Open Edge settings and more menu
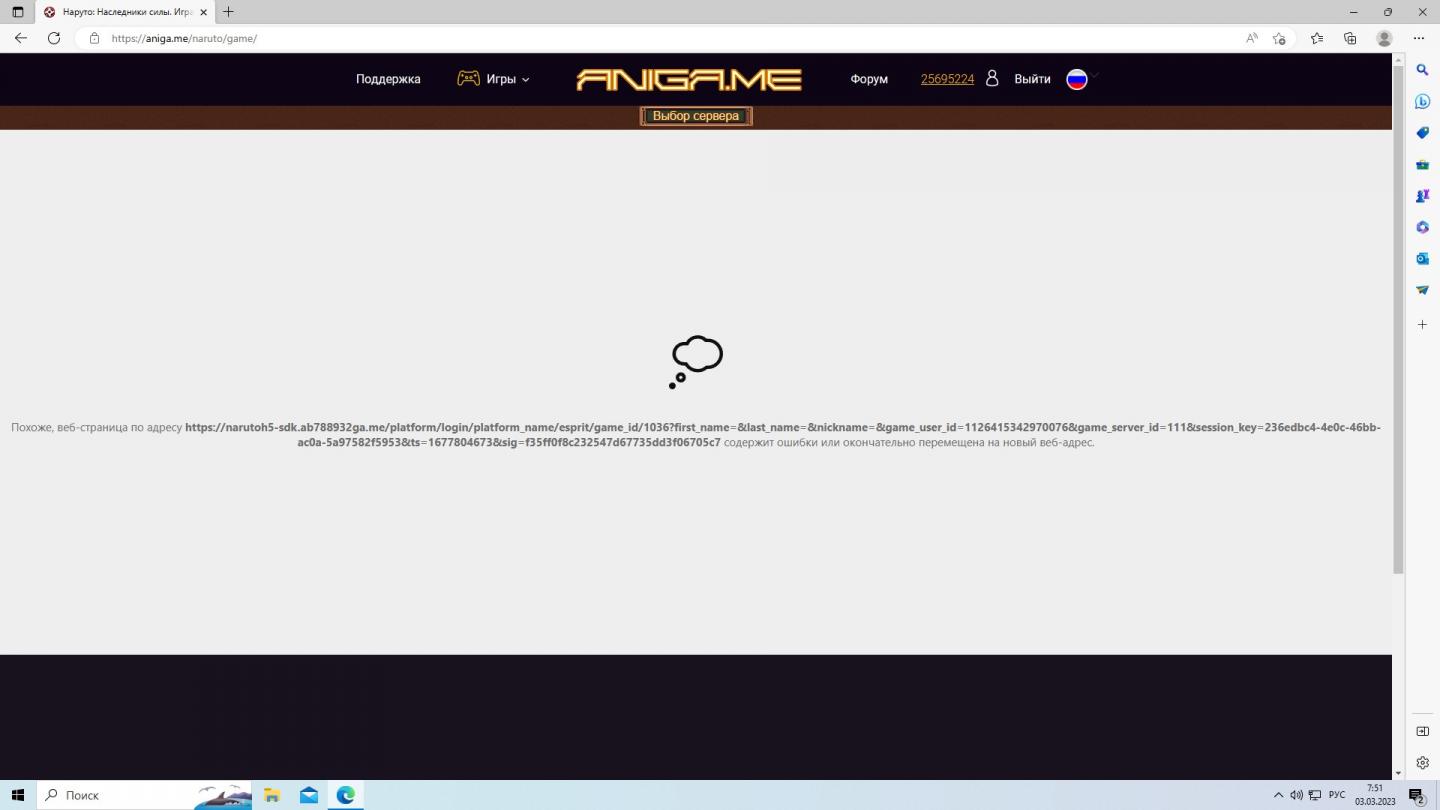This screenshot has width=1440, height=810. 1418,38
